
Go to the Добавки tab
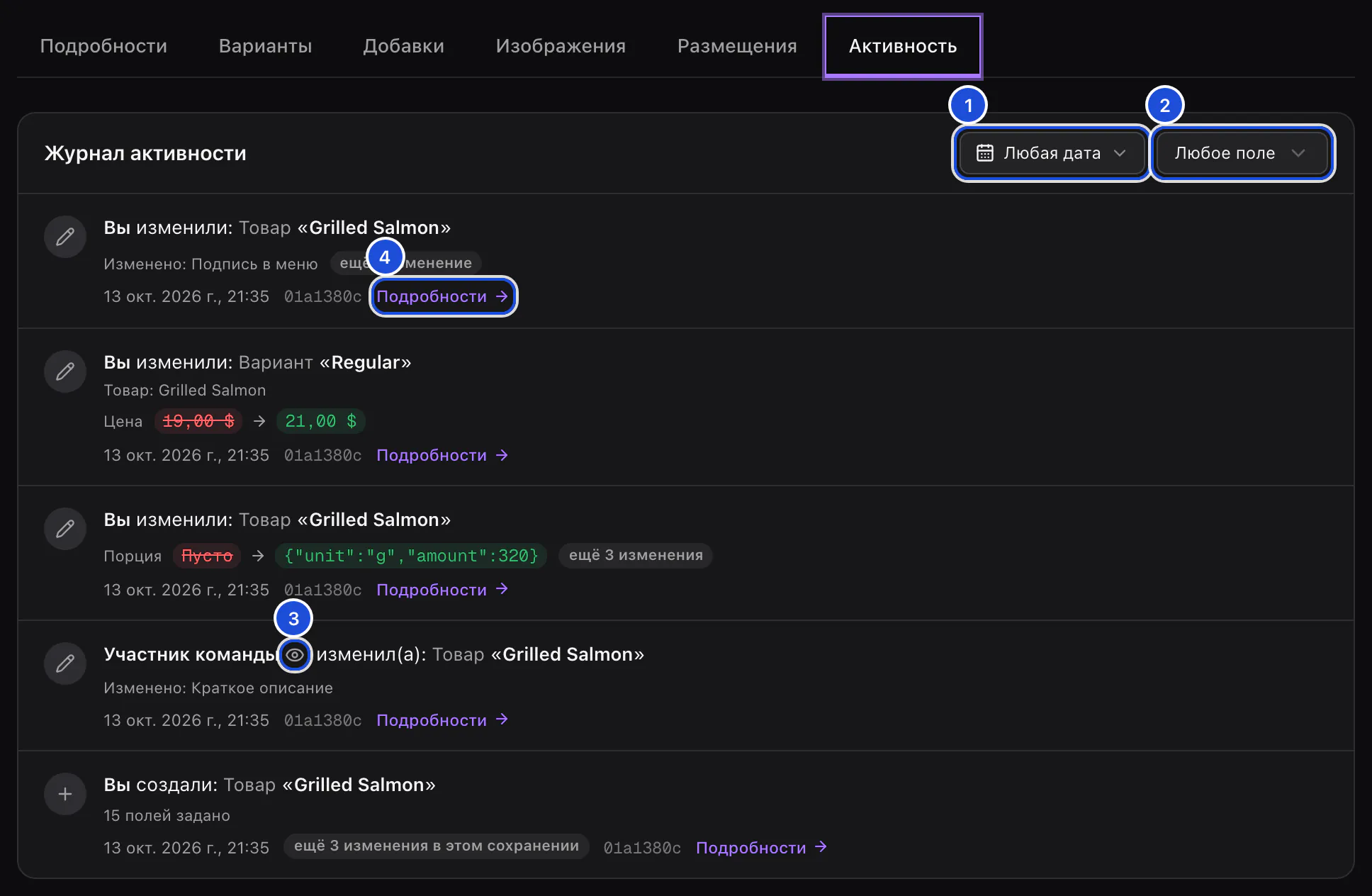(403, 46)
